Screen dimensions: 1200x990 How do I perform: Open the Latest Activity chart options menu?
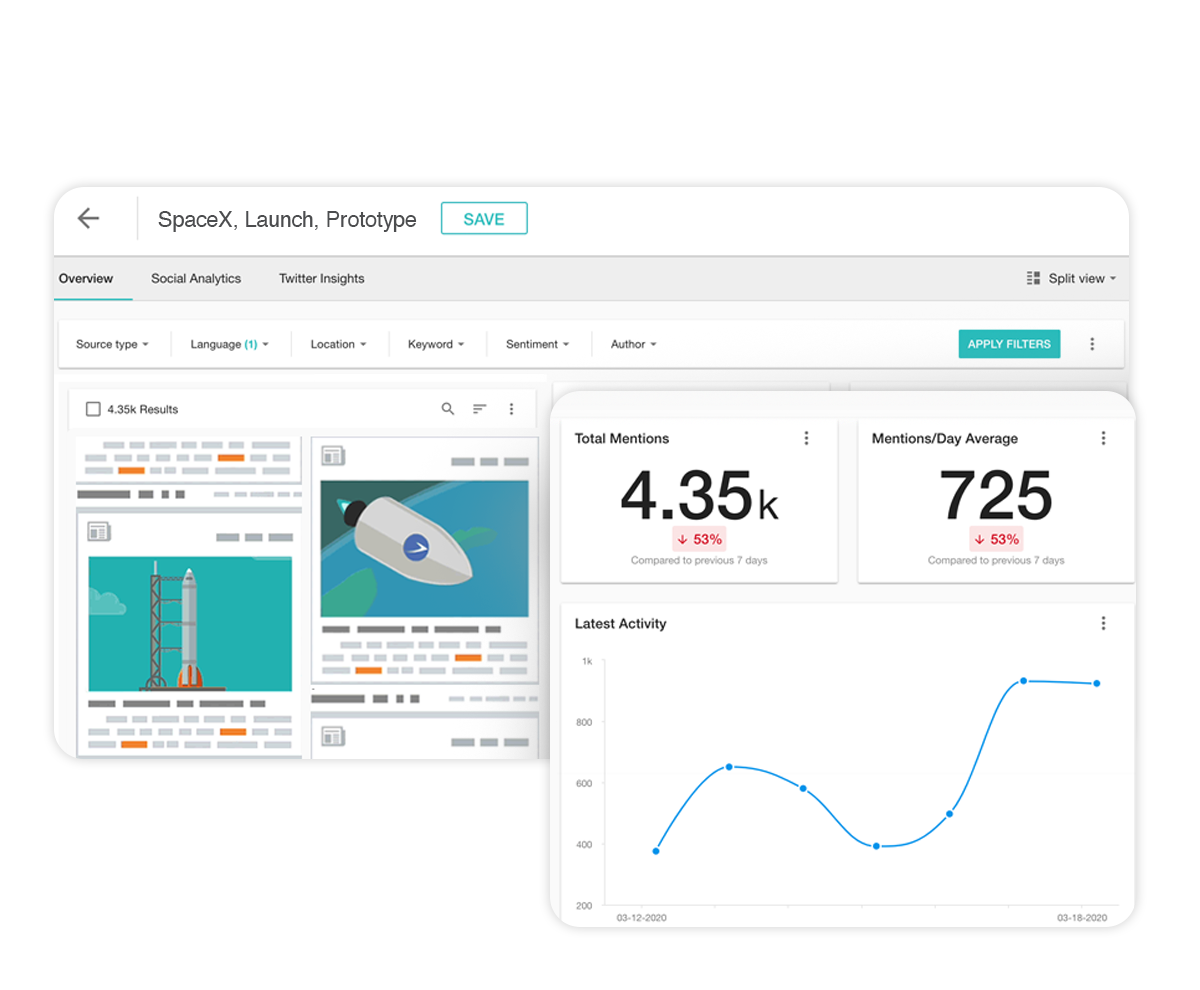[1103, 622]
